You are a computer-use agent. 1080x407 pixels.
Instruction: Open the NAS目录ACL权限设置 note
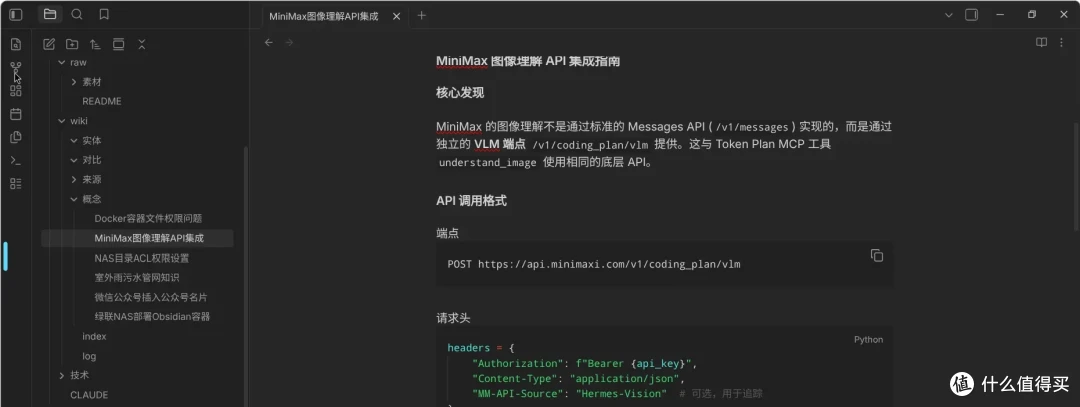coord(141,258)
